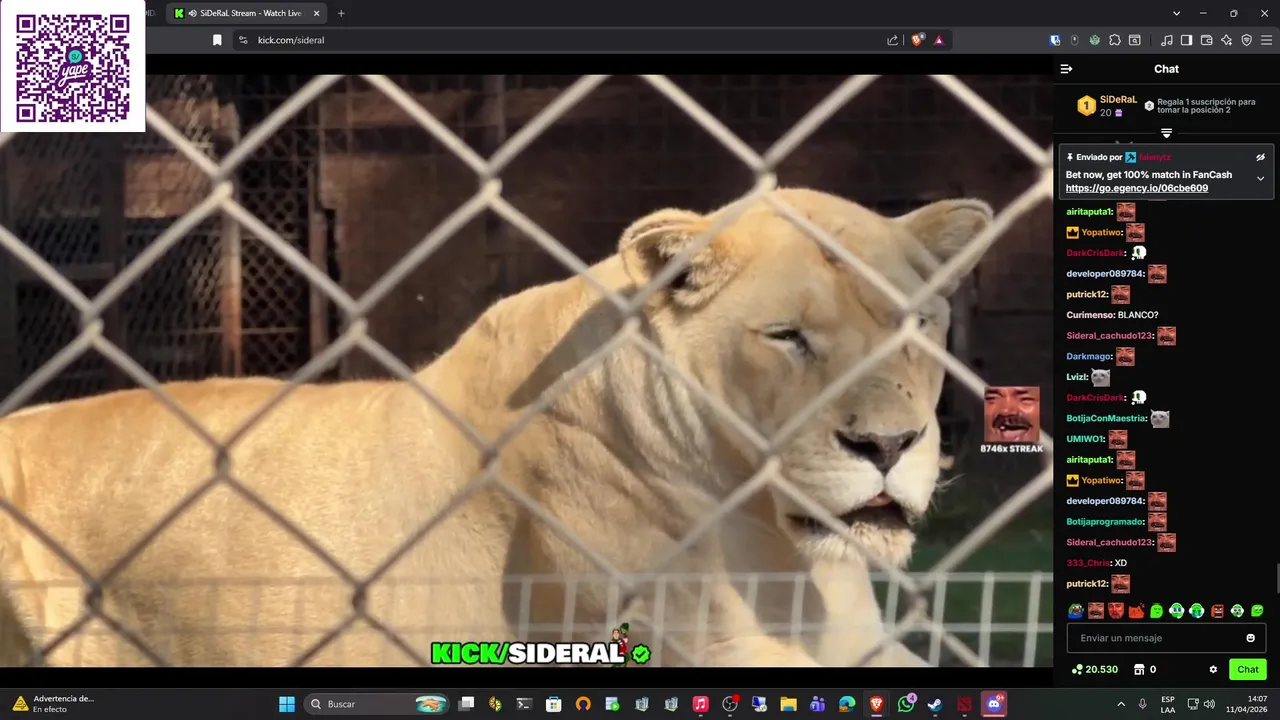Open the emoji picker in the message box
This screenshot has height=720, width=1280.
click(1250, 638)
